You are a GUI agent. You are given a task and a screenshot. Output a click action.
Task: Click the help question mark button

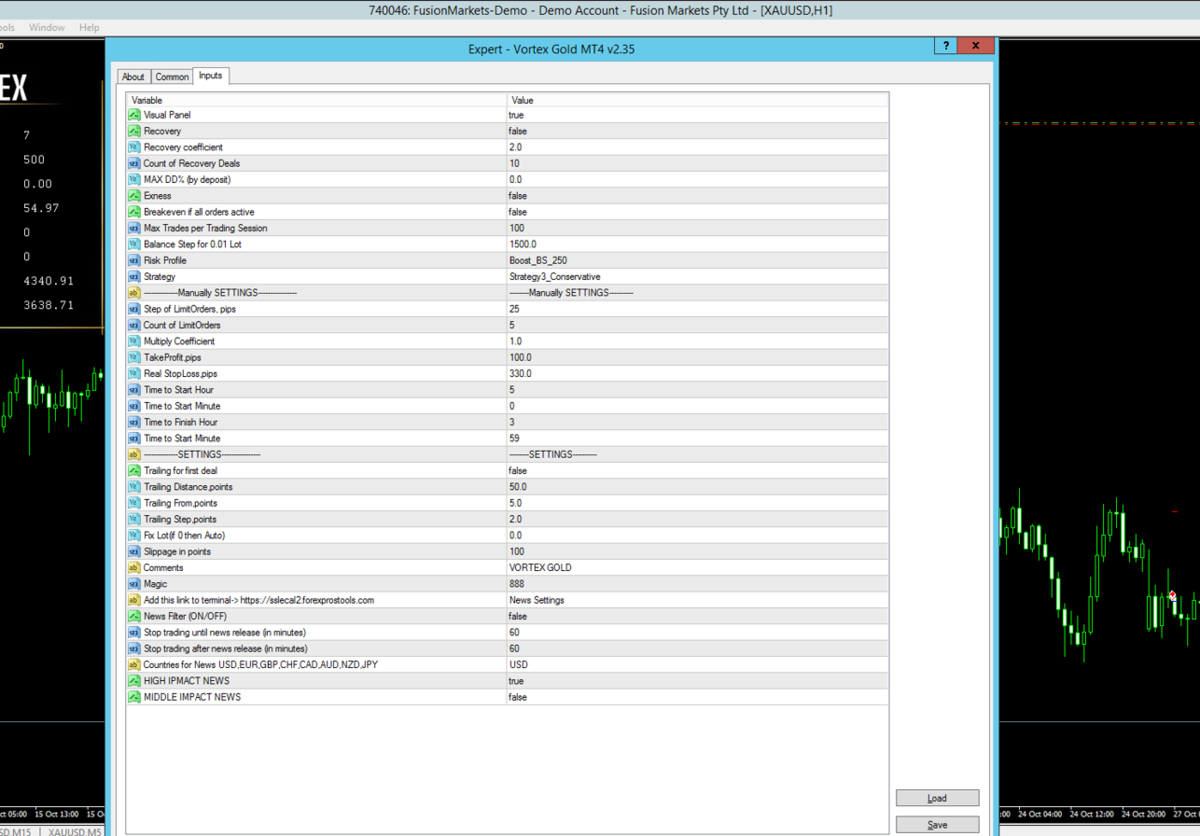coord(945,46)
